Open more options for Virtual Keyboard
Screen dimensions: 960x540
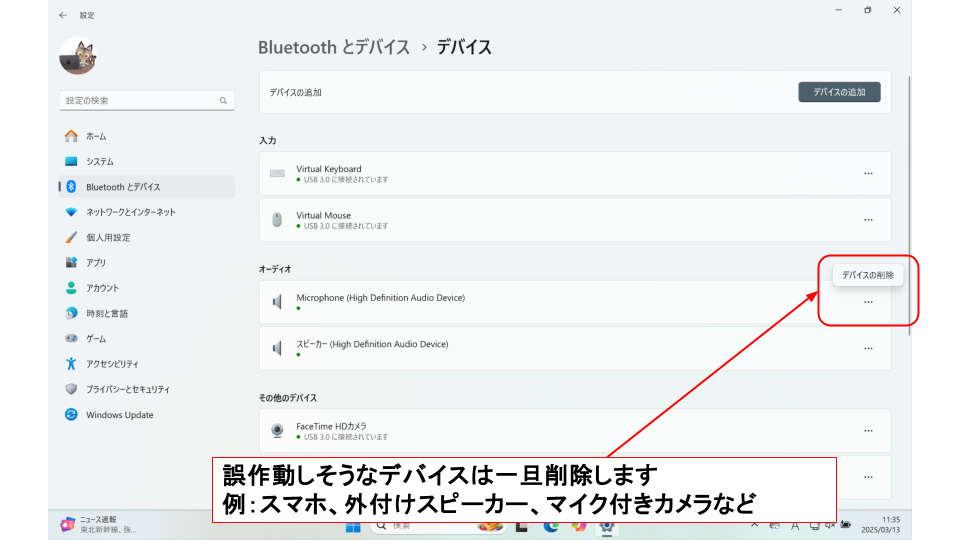click(868, 174)
